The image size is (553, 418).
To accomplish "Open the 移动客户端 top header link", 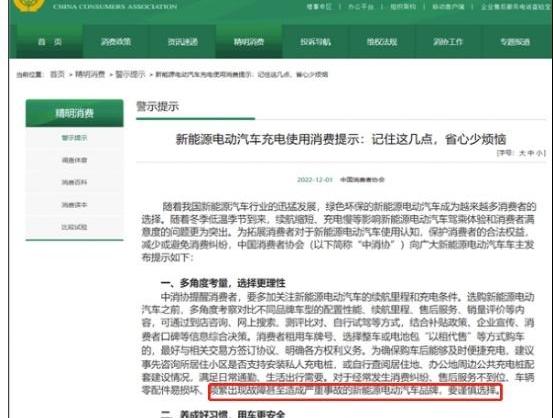I will [x=448, y=6].
